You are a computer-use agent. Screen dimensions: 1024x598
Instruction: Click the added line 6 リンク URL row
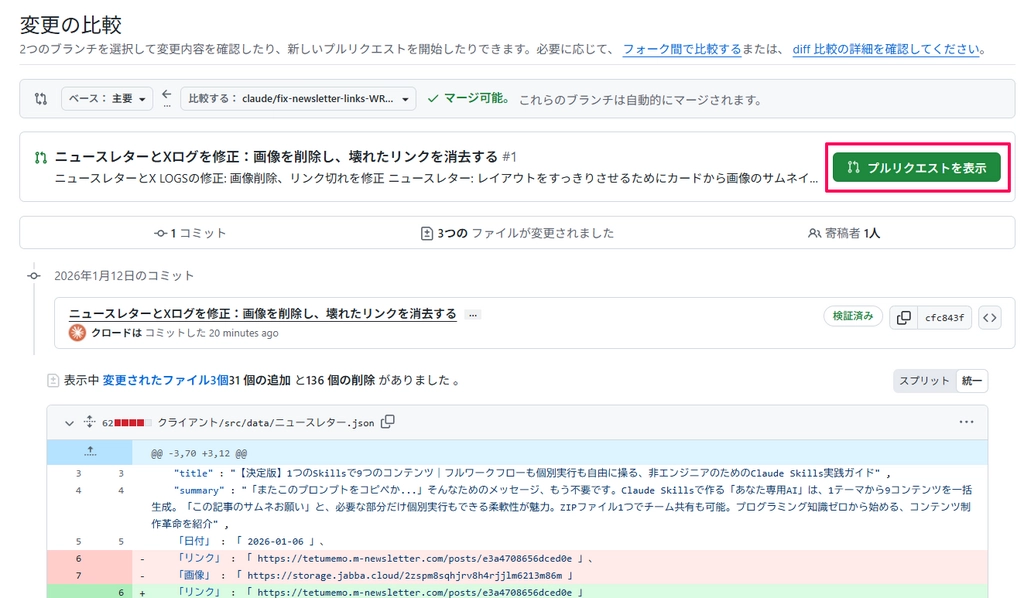tap(517, 591)
